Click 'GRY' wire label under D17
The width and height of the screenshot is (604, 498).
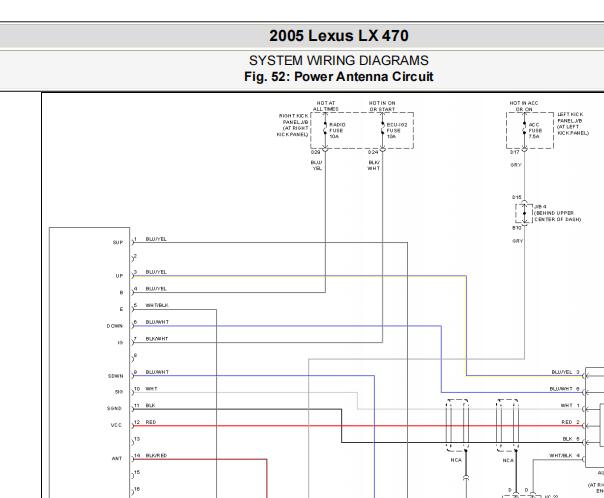click(x=516, y=165)
